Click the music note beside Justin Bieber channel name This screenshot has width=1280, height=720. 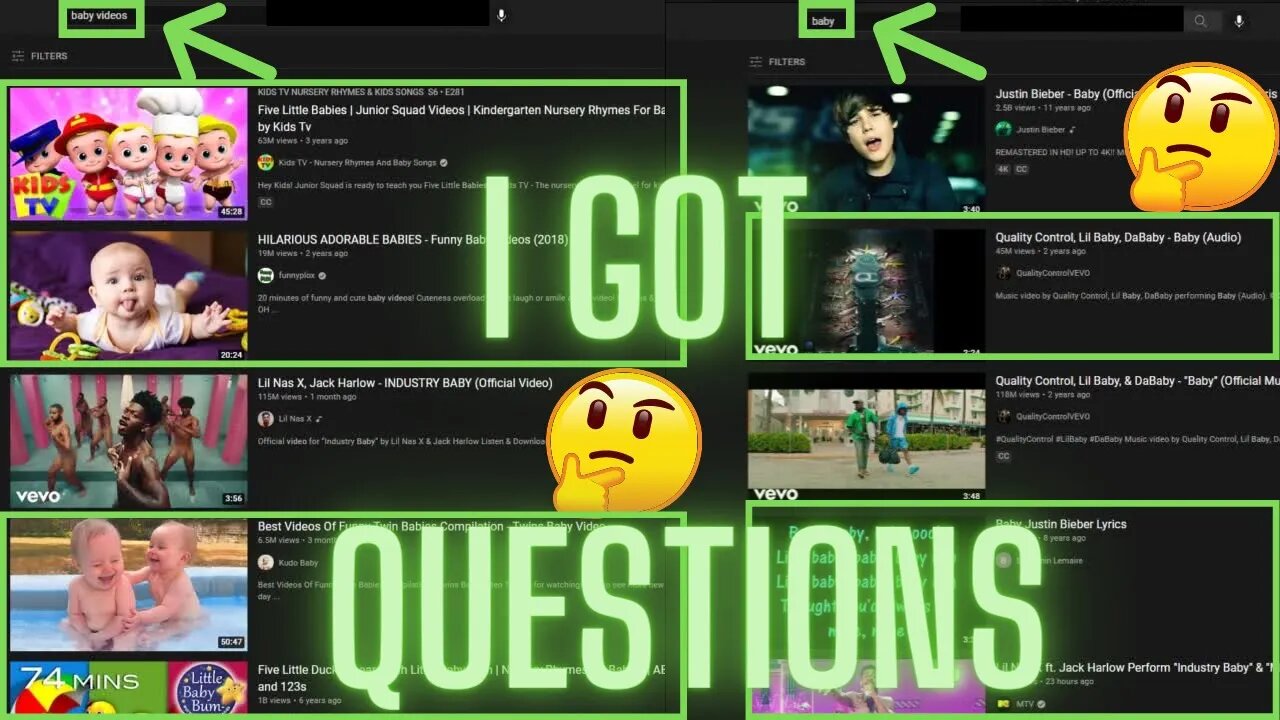tap(1072, 129)
